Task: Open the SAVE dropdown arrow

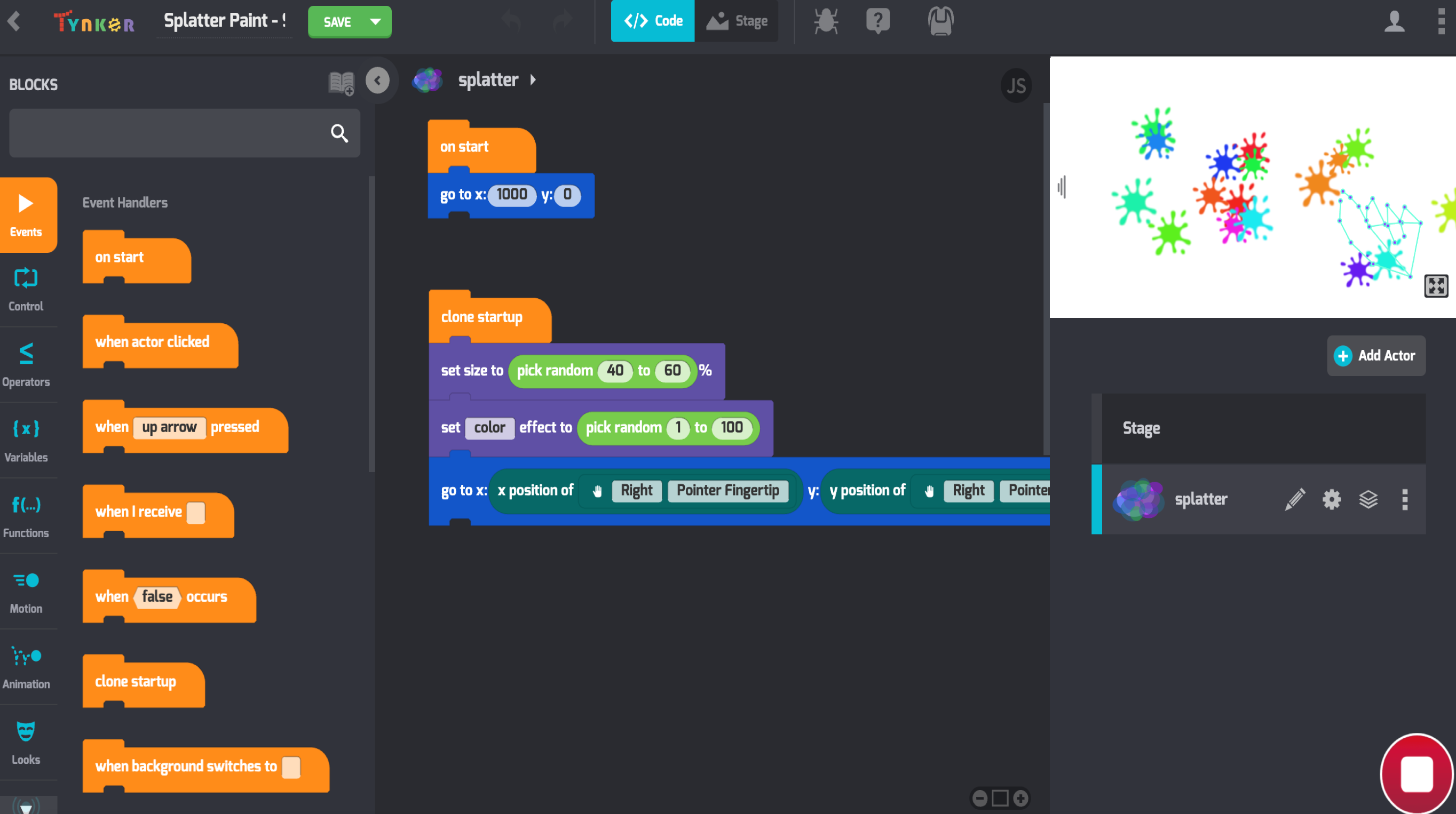Action: pyautogui.click(x=375, y=21)
